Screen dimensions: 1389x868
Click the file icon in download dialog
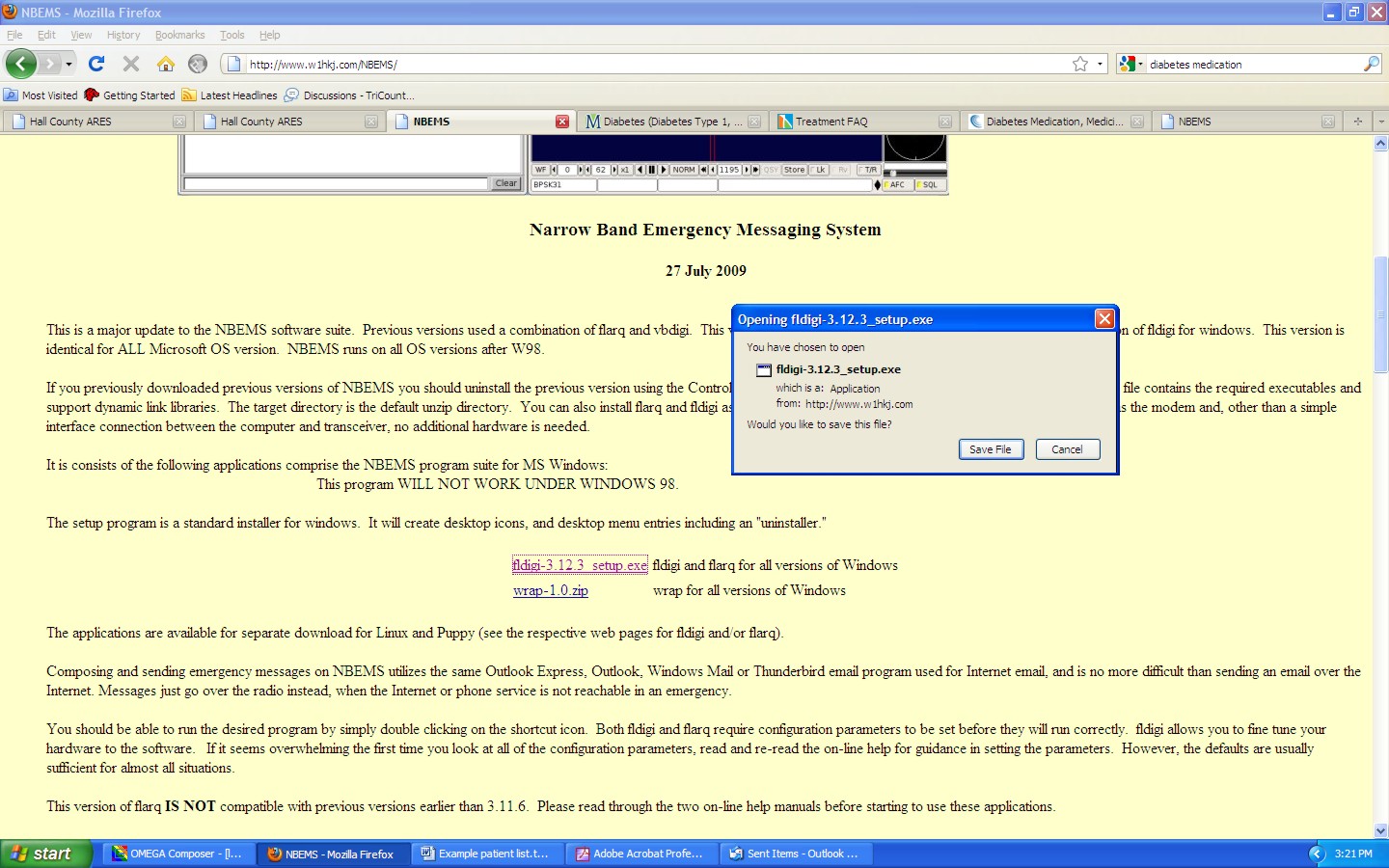click(764, 370)
